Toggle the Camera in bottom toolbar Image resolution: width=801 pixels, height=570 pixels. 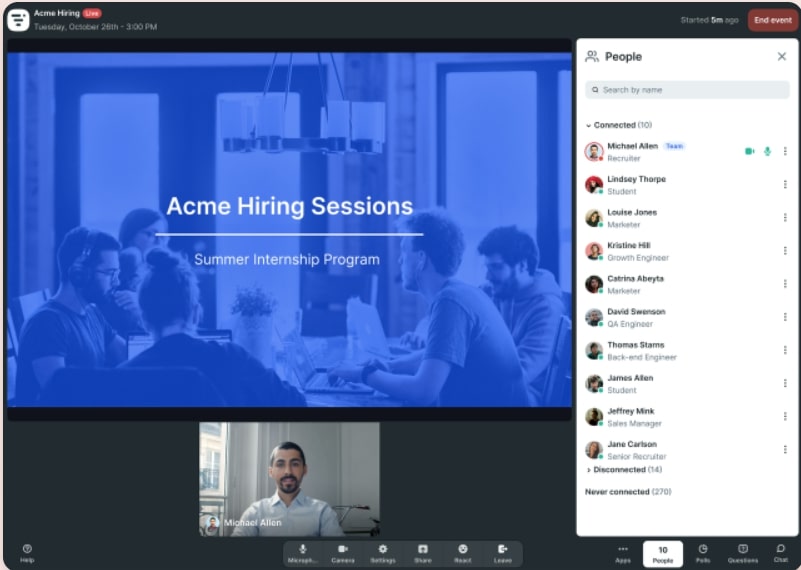coord(343,554)
